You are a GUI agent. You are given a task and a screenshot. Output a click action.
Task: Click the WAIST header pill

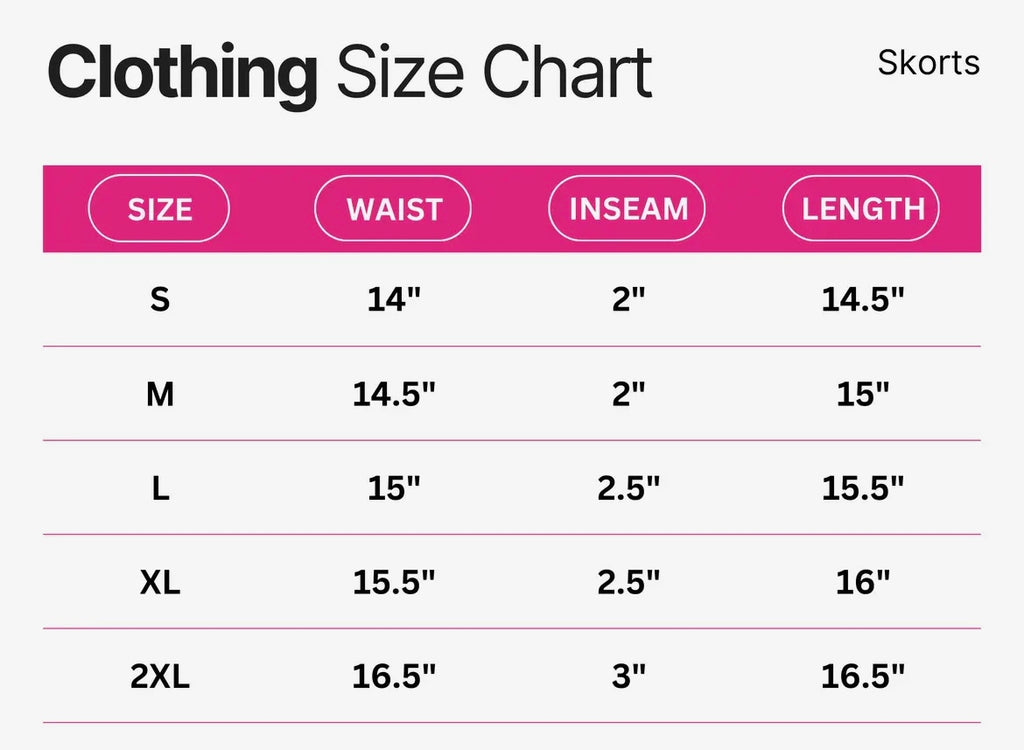tap(393, 209)
